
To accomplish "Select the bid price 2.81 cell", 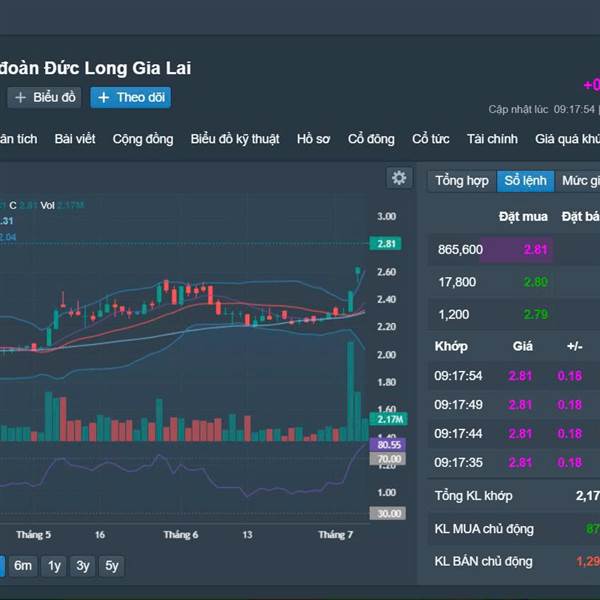I will (x=535, y=250).
